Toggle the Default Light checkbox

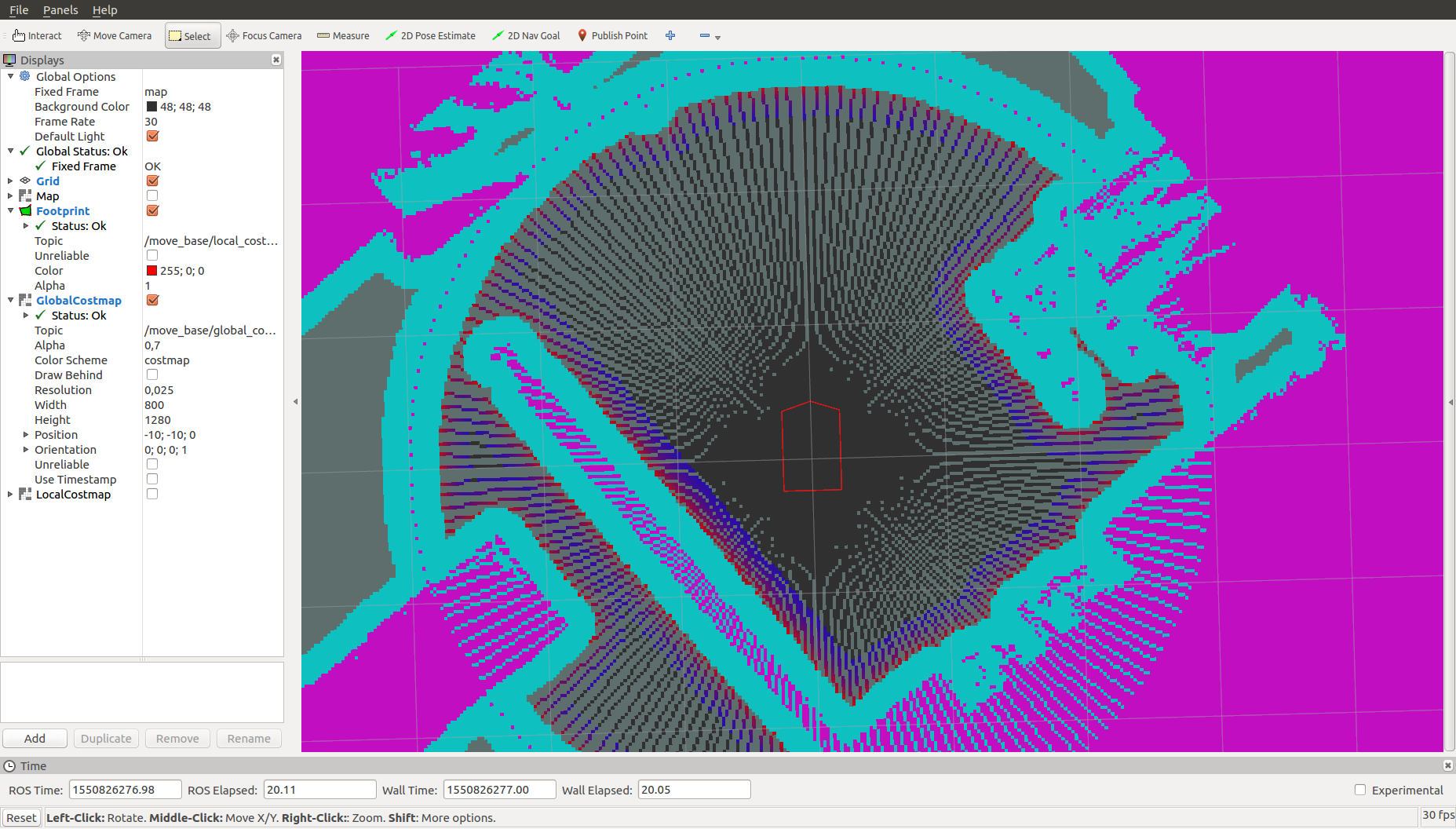[152, 136]
